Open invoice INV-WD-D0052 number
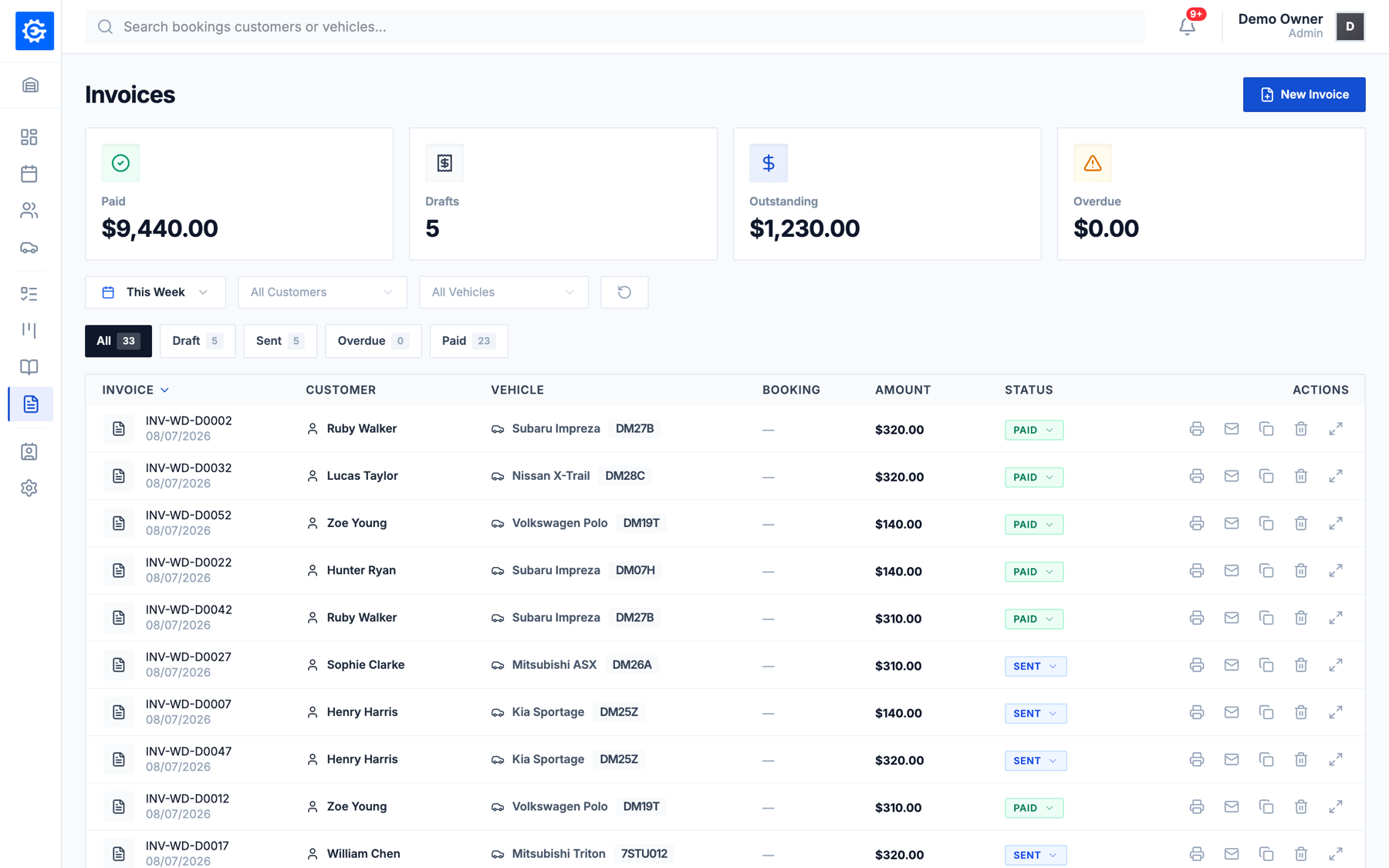This screenshot has width=1389, height=868. pyautogui.click(x=188, y=515)
